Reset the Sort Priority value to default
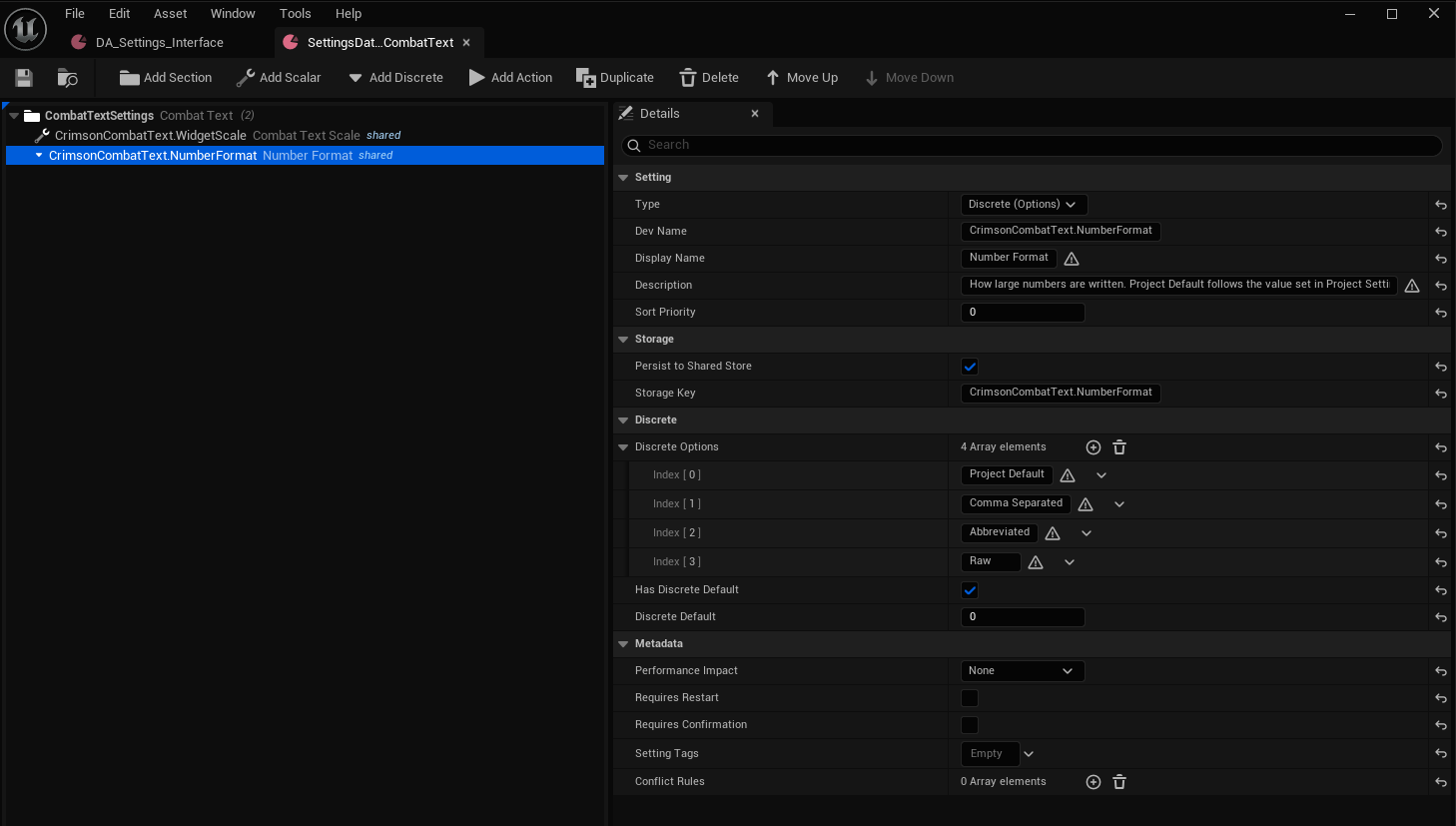Image resolution: width=1456 pixels, height=826 pixels. [x=1441, y=313]
